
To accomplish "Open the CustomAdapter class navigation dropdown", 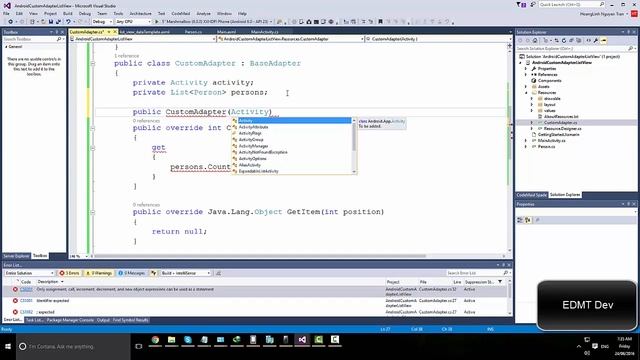I will [291, 39].
